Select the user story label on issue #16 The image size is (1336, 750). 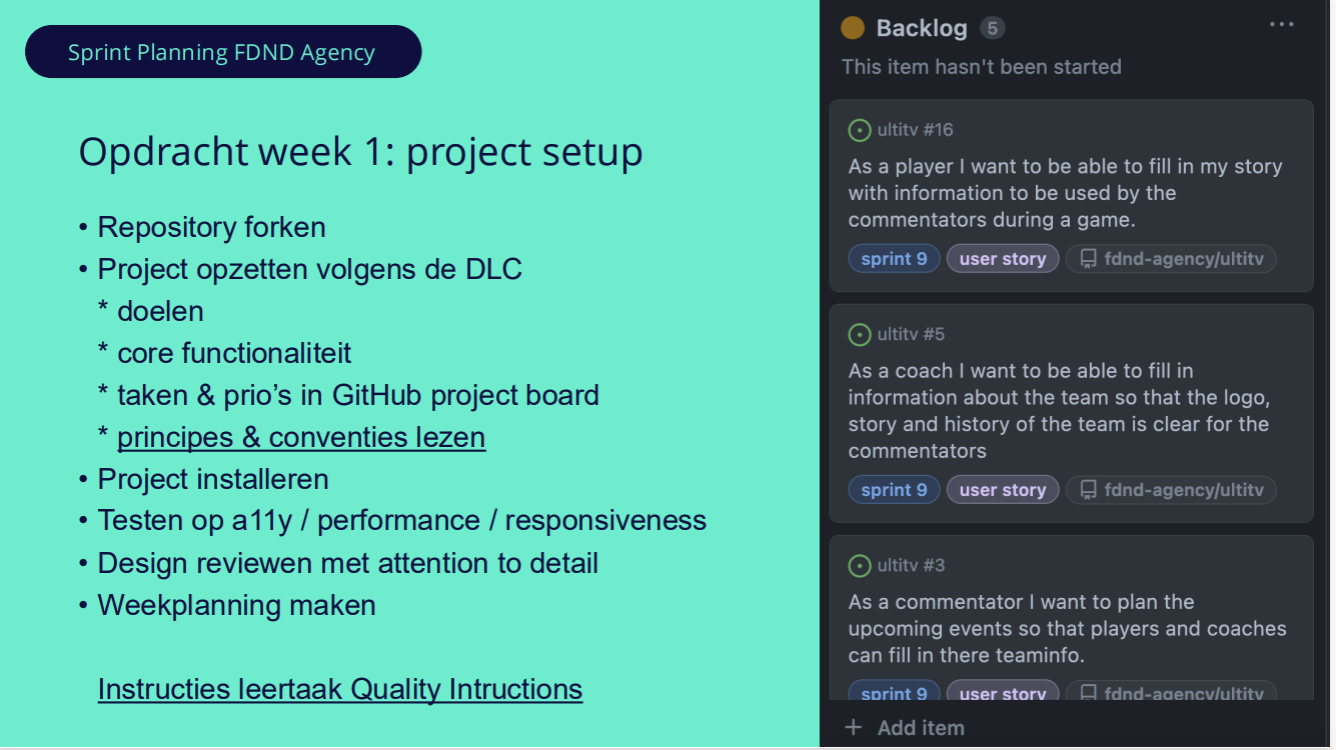coord(1003,259)
